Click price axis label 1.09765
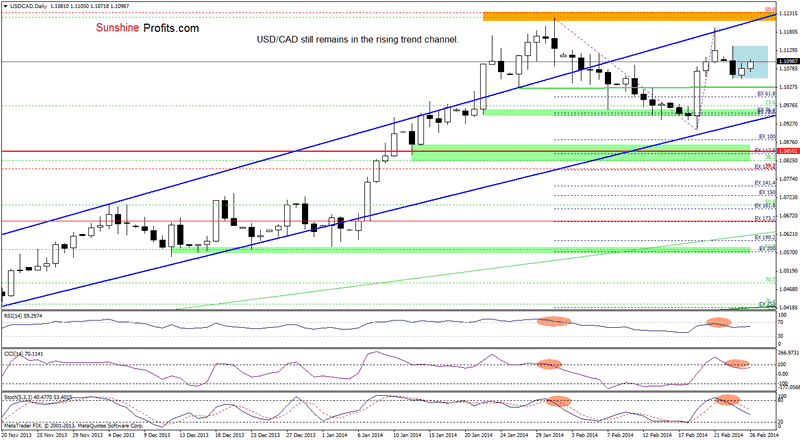Viewport: 800px width, 440px height. point(789,105)
